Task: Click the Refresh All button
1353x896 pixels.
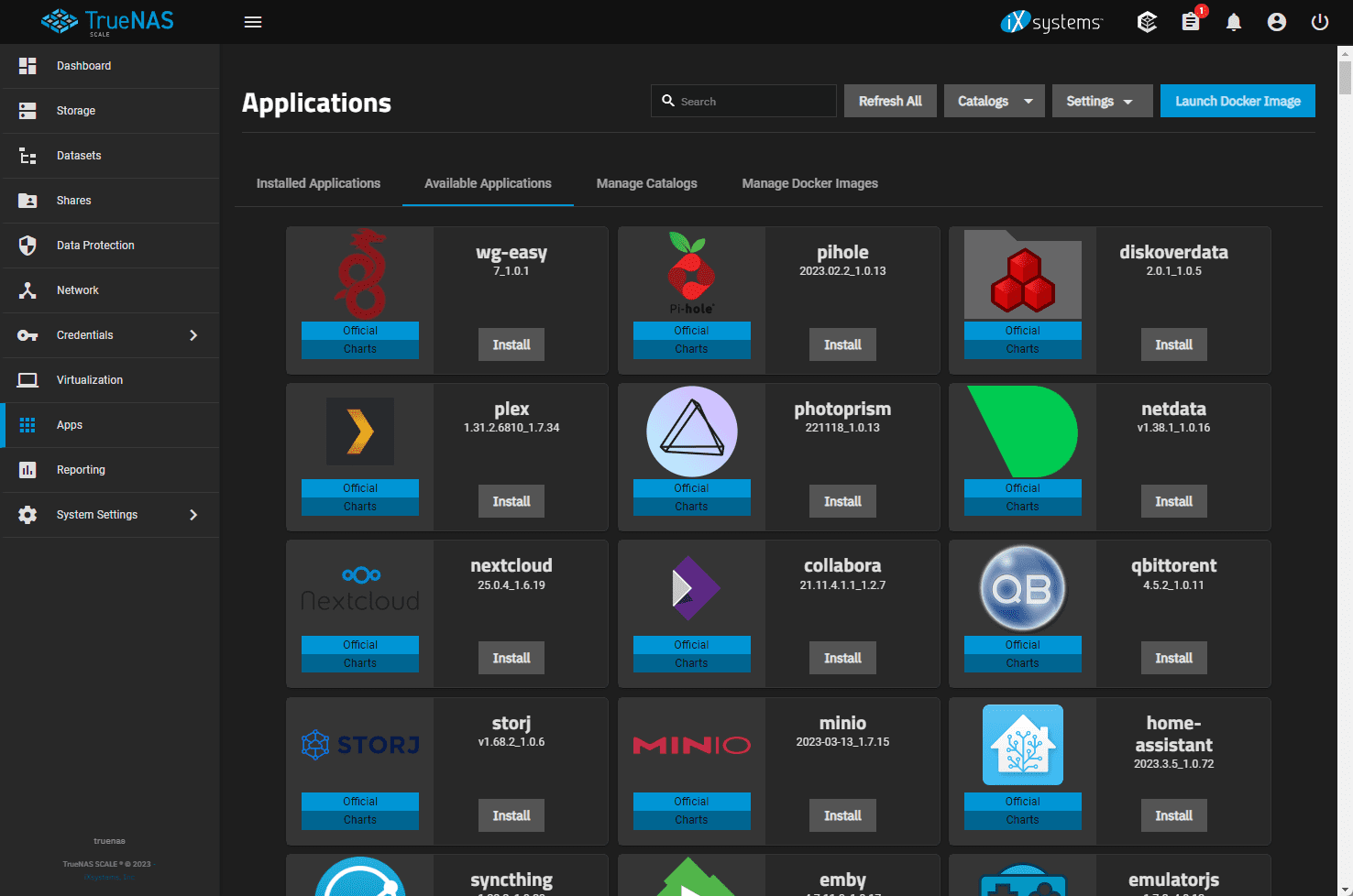Action: (x=890, y=101)
